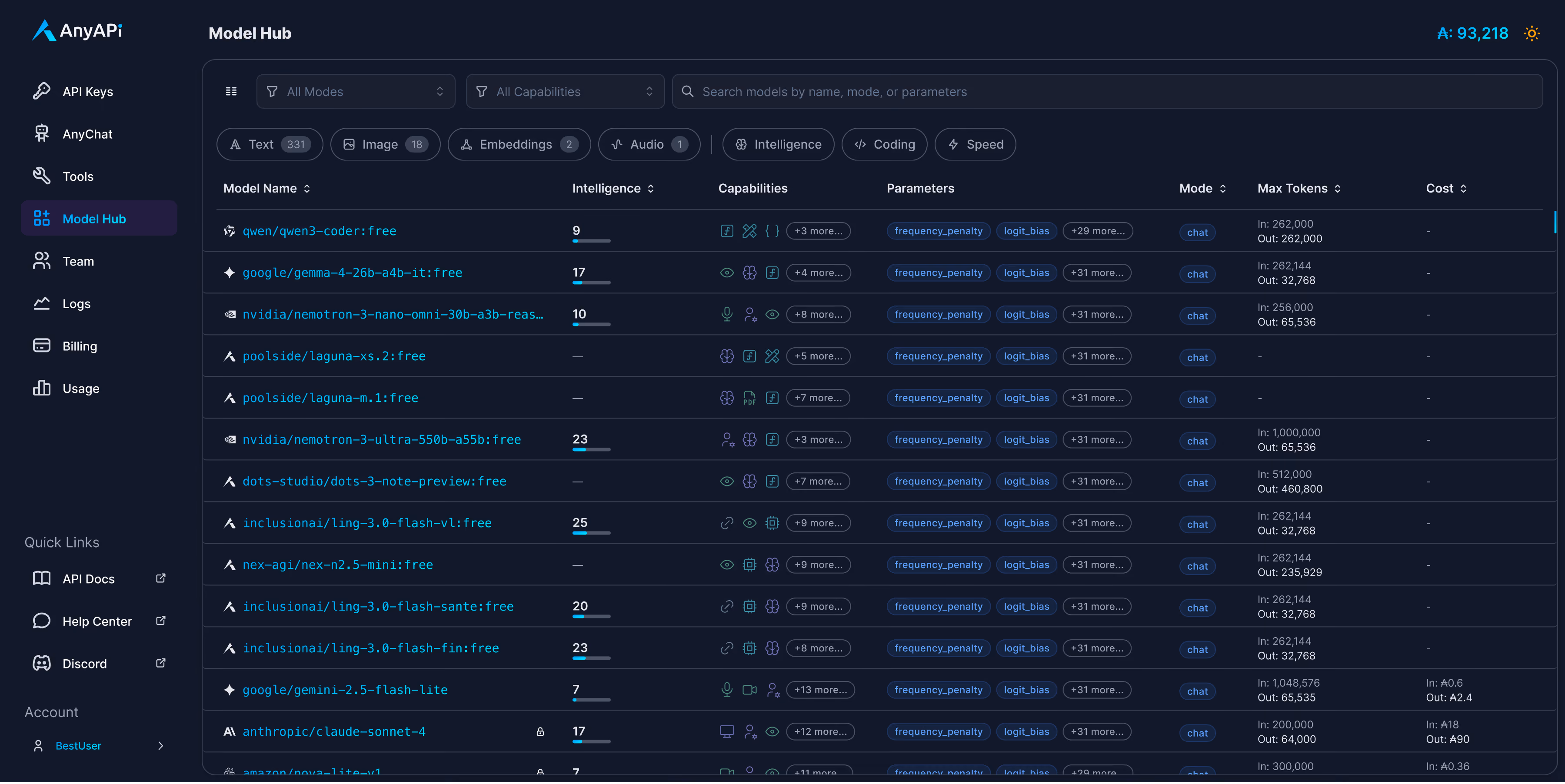Open API Docs external link
The height and width of the screenshot is (784, 1565).
point(99,578)
